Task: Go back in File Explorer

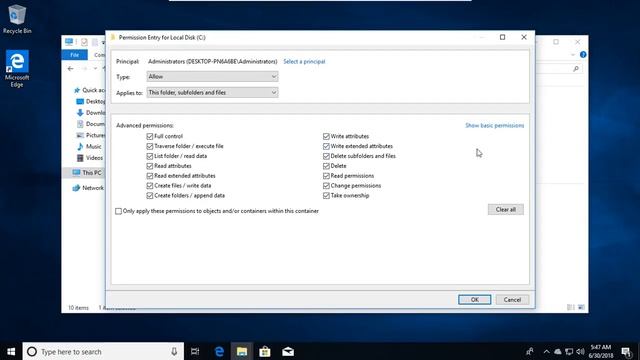Action: 71,69
